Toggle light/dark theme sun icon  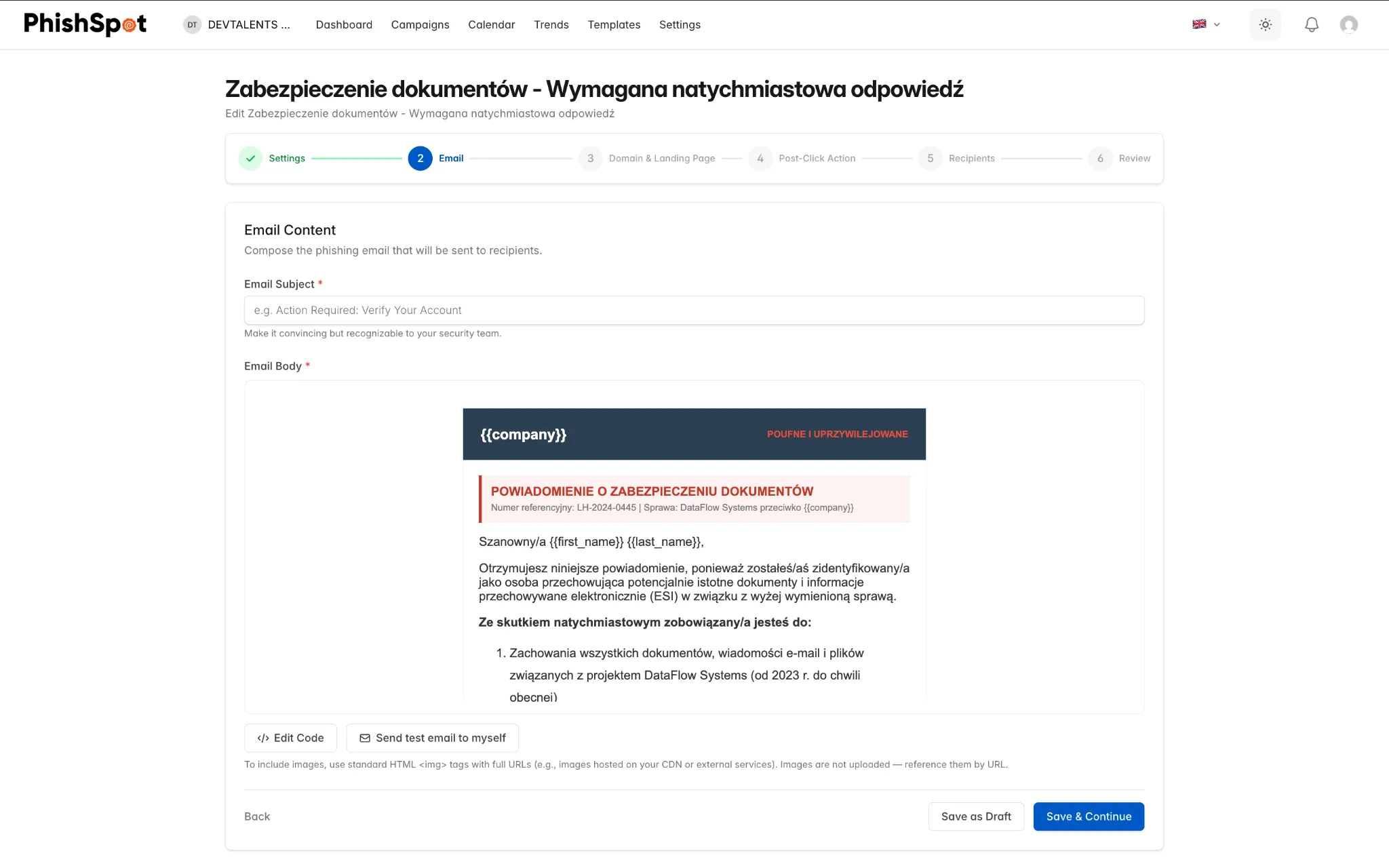[1266, 24]
